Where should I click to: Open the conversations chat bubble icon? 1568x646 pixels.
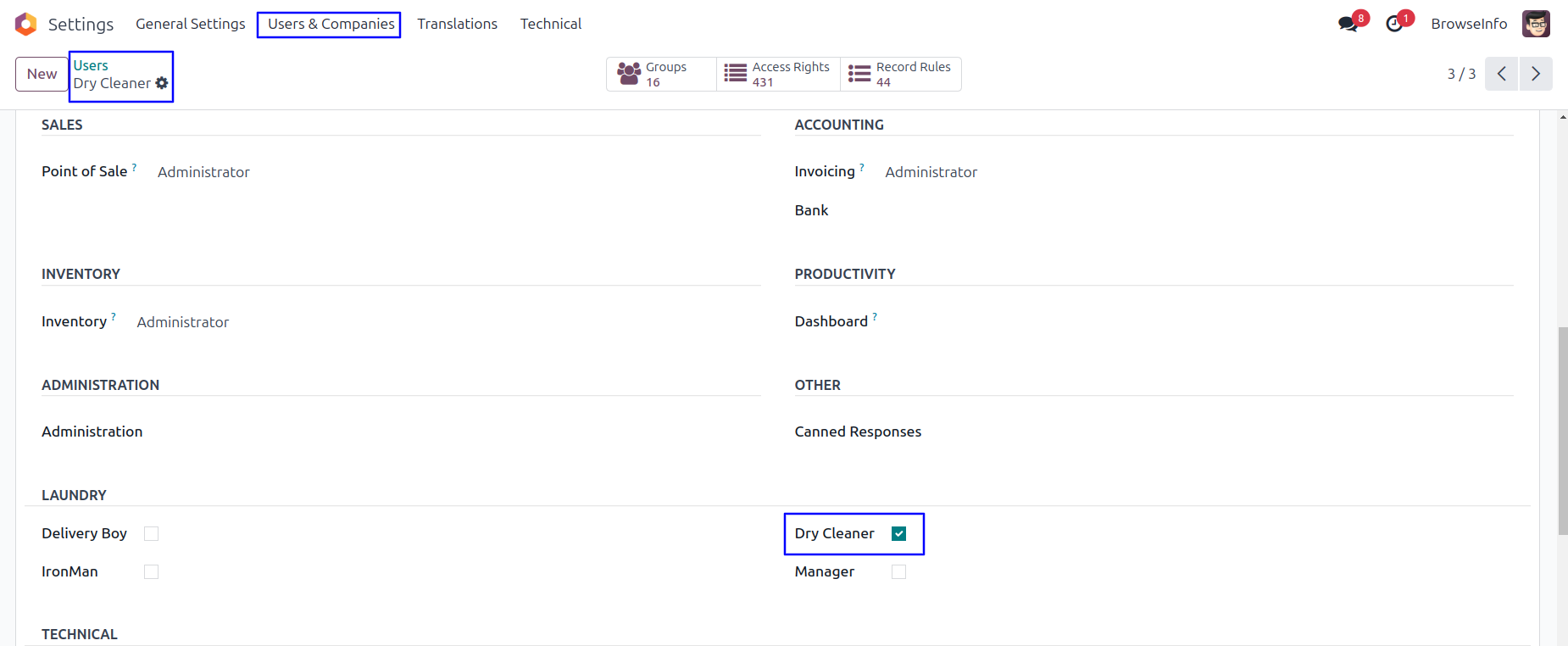1347,24
